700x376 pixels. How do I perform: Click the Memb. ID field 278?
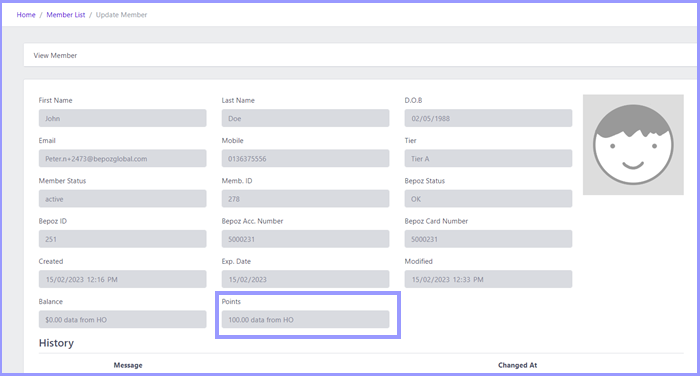pos(305,199)
